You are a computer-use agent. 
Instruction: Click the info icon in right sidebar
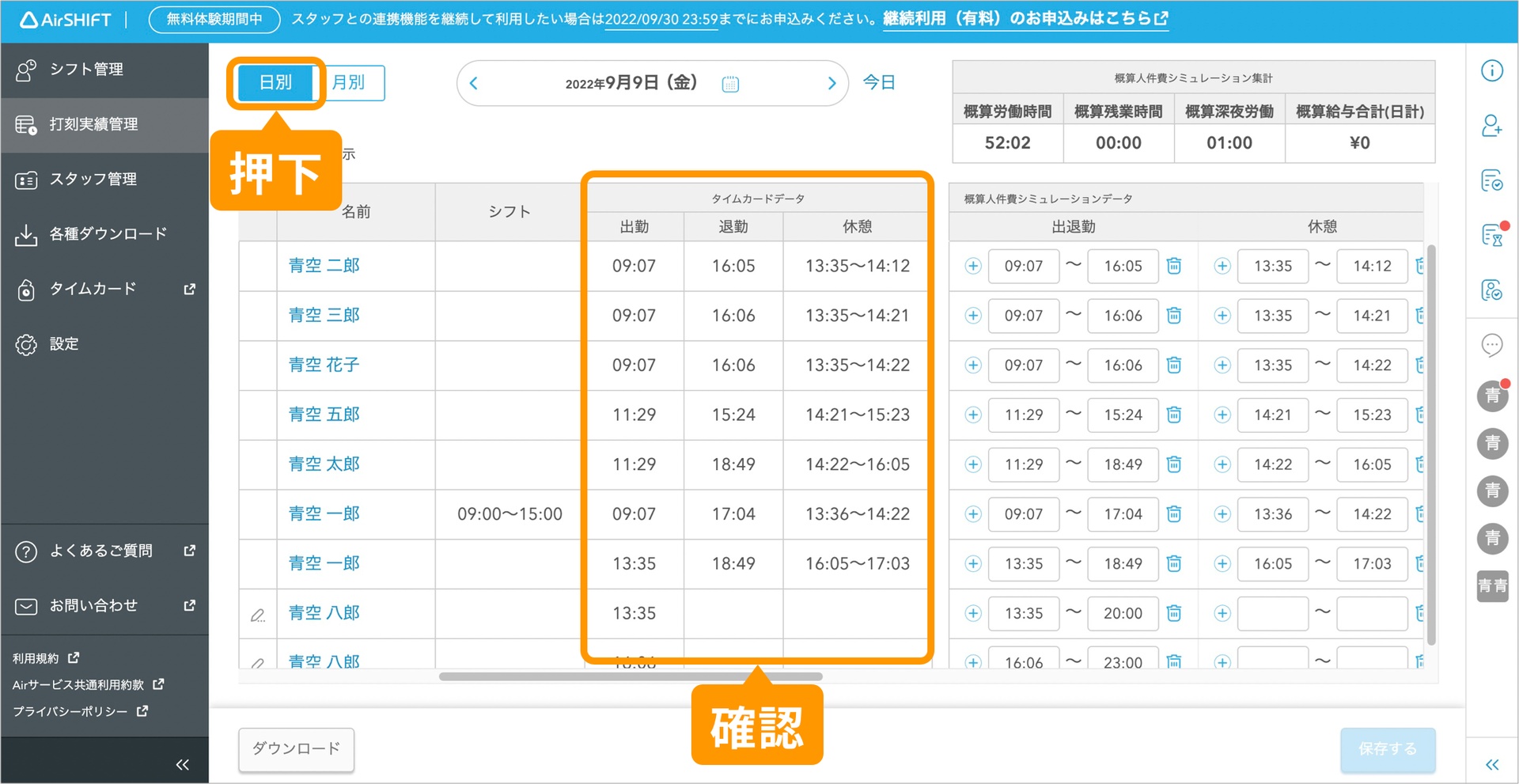(x=1491, y=71)
